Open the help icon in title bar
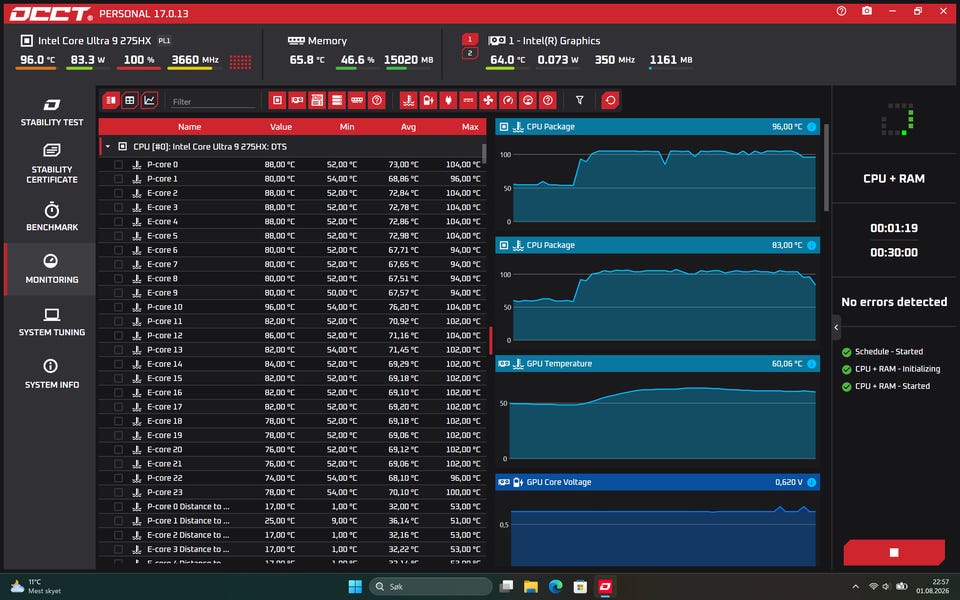Screen dimensions: 960x600 click(x=841, y=11)
